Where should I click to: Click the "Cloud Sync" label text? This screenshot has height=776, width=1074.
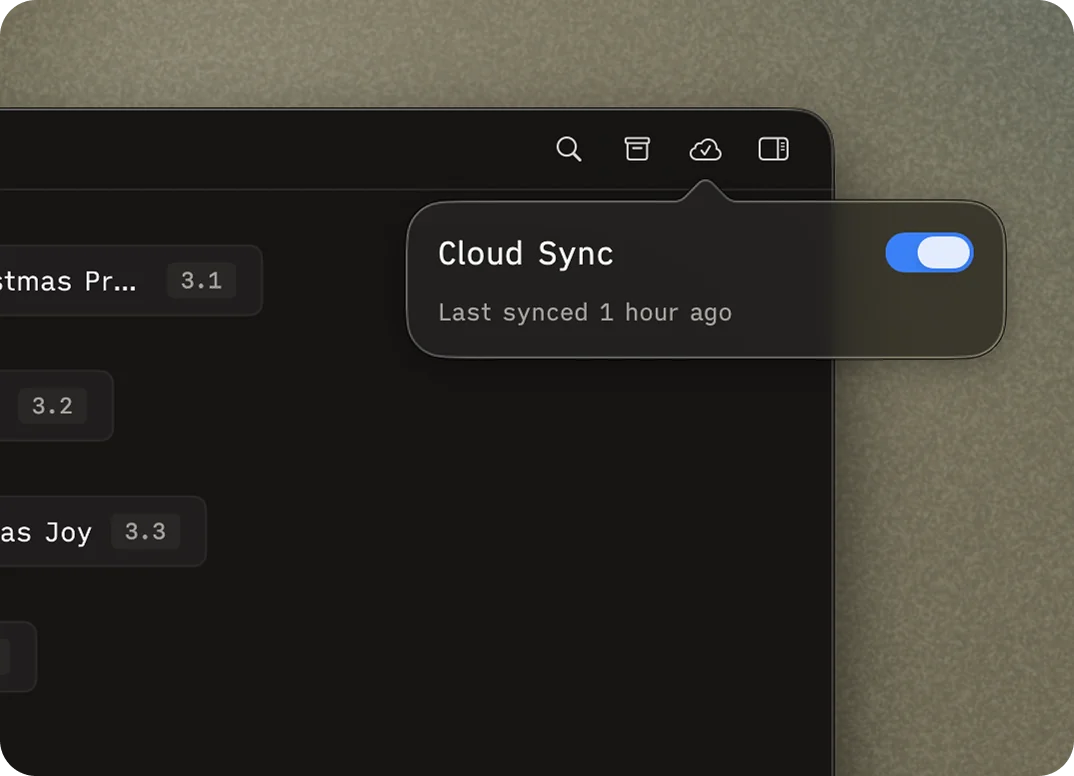525,254
